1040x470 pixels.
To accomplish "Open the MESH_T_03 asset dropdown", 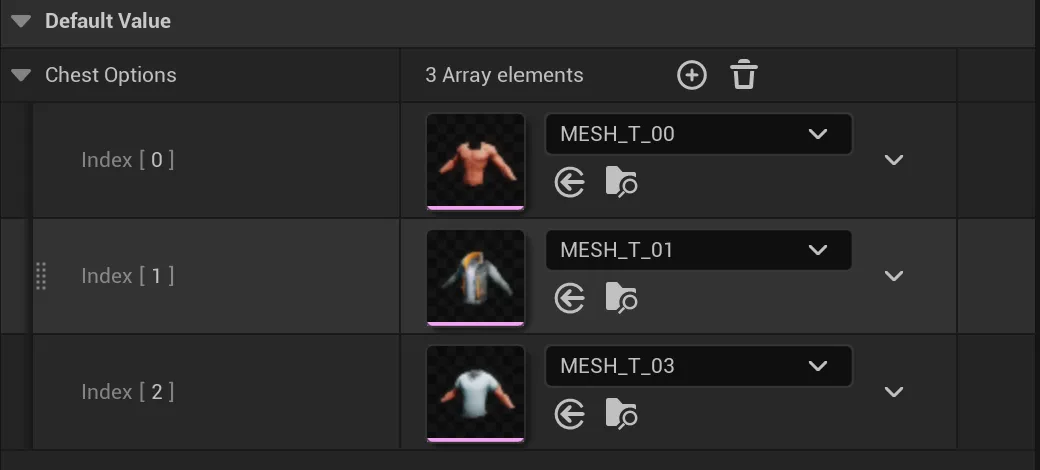I will (698, 366).
